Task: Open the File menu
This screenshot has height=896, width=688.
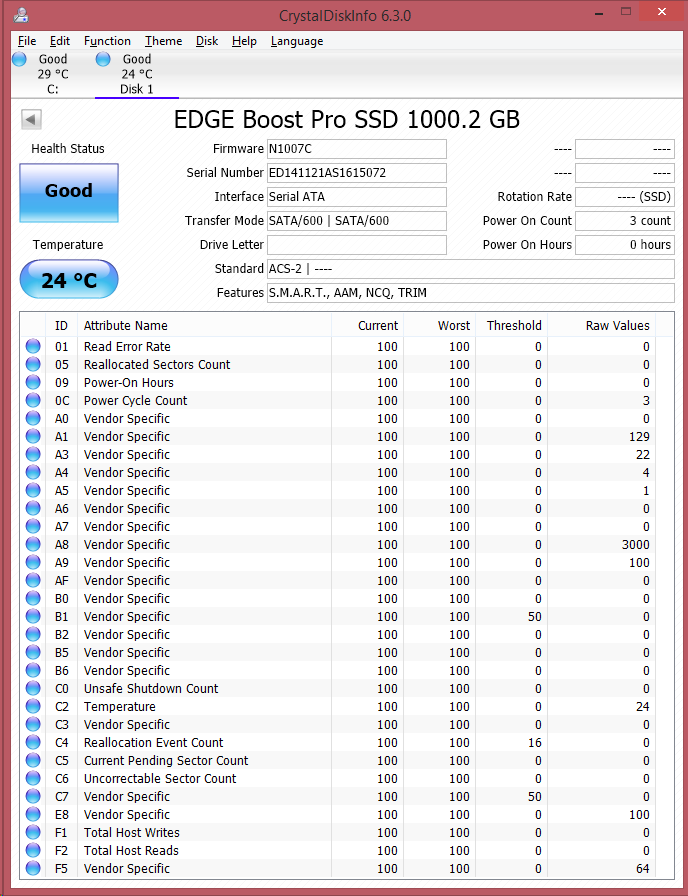Action: 27,41
